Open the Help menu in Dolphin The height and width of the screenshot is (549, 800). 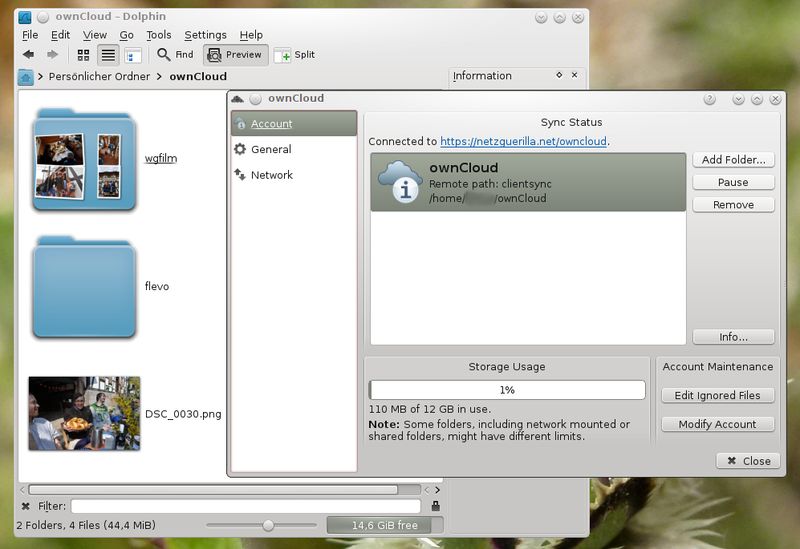coord(251,35)
